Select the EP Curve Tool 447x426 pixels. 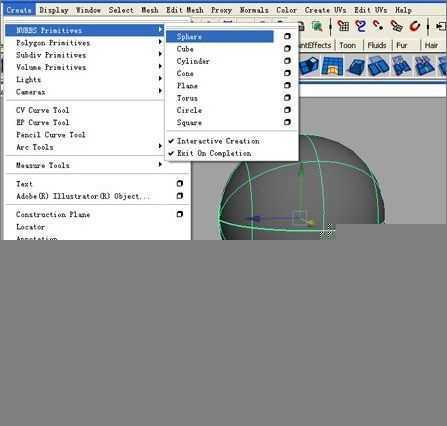click(x=43, y=122)
